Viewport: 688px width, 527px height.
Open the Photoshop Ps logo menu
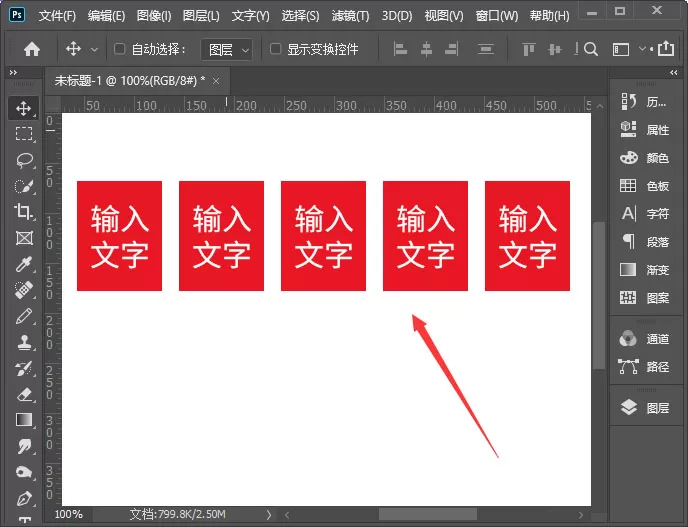click(x=17, y=15)
